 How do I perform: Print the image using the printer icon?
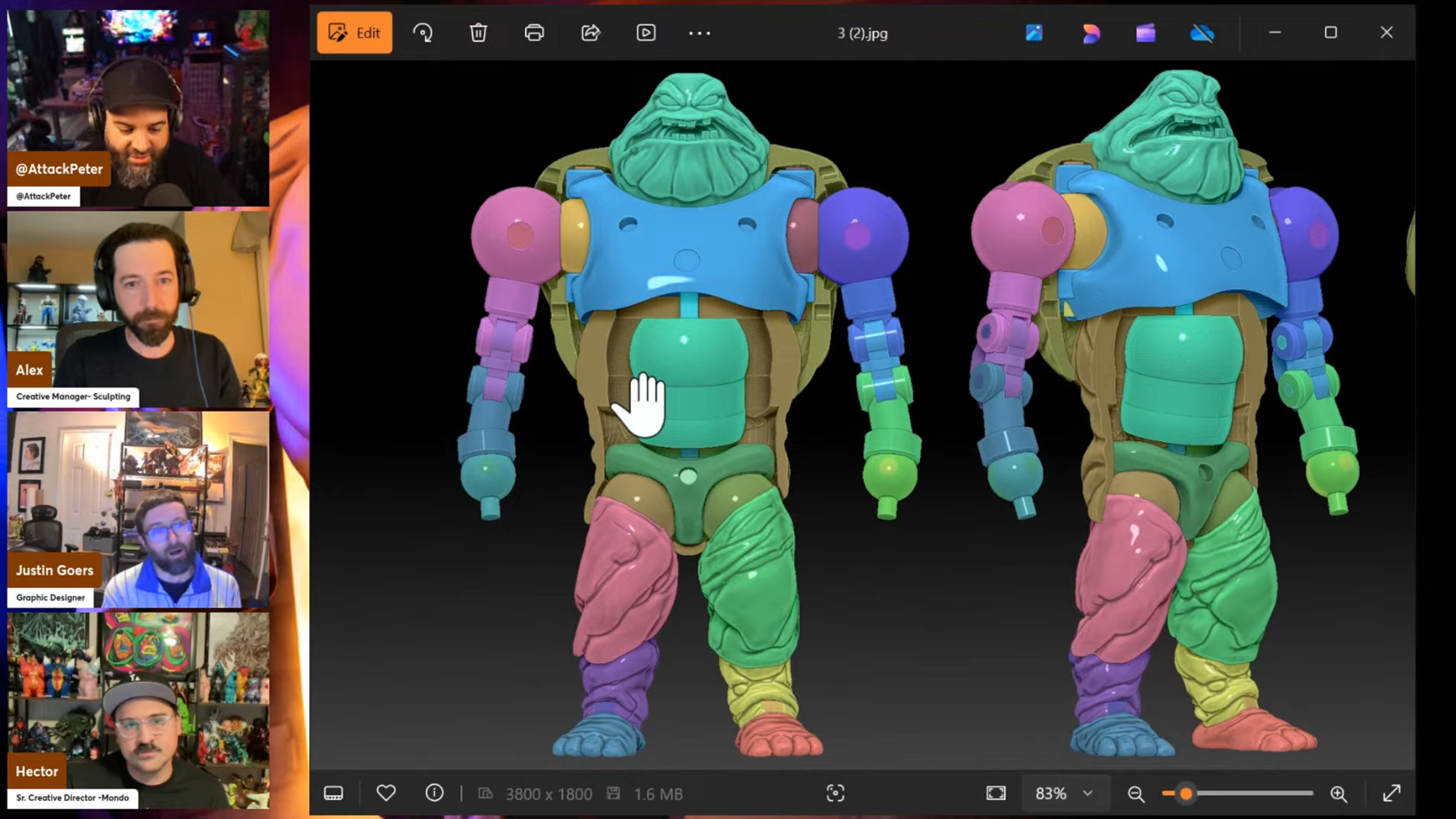[534, 33]
